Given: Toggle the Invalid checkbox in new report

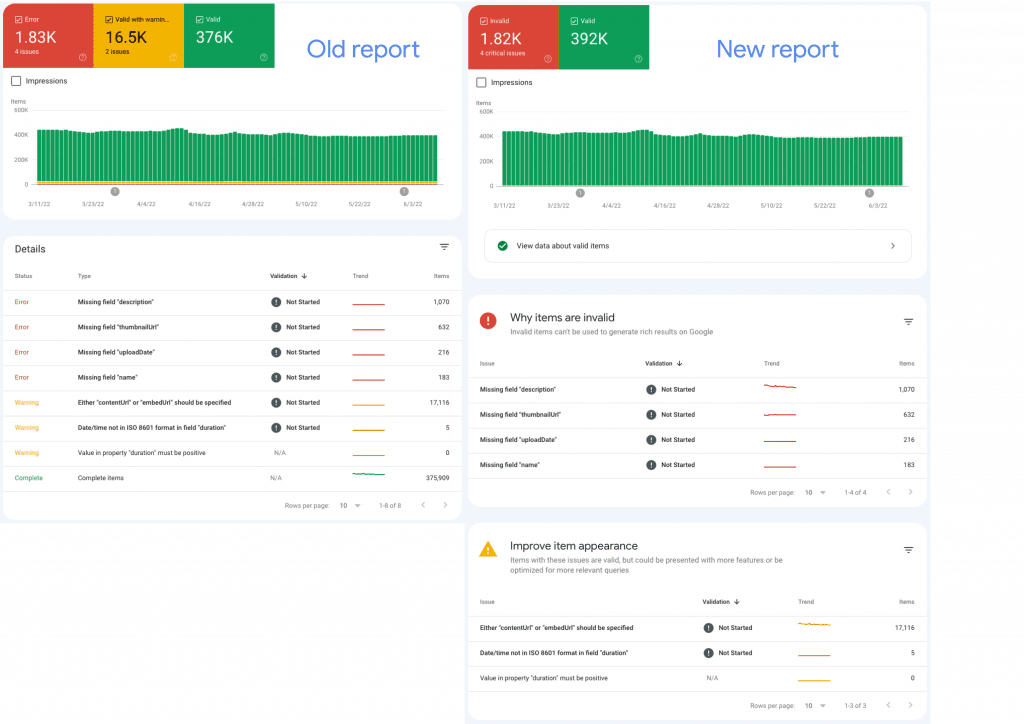Looking at the screenshot, I should pyautogui.click(x=485, y=20).
